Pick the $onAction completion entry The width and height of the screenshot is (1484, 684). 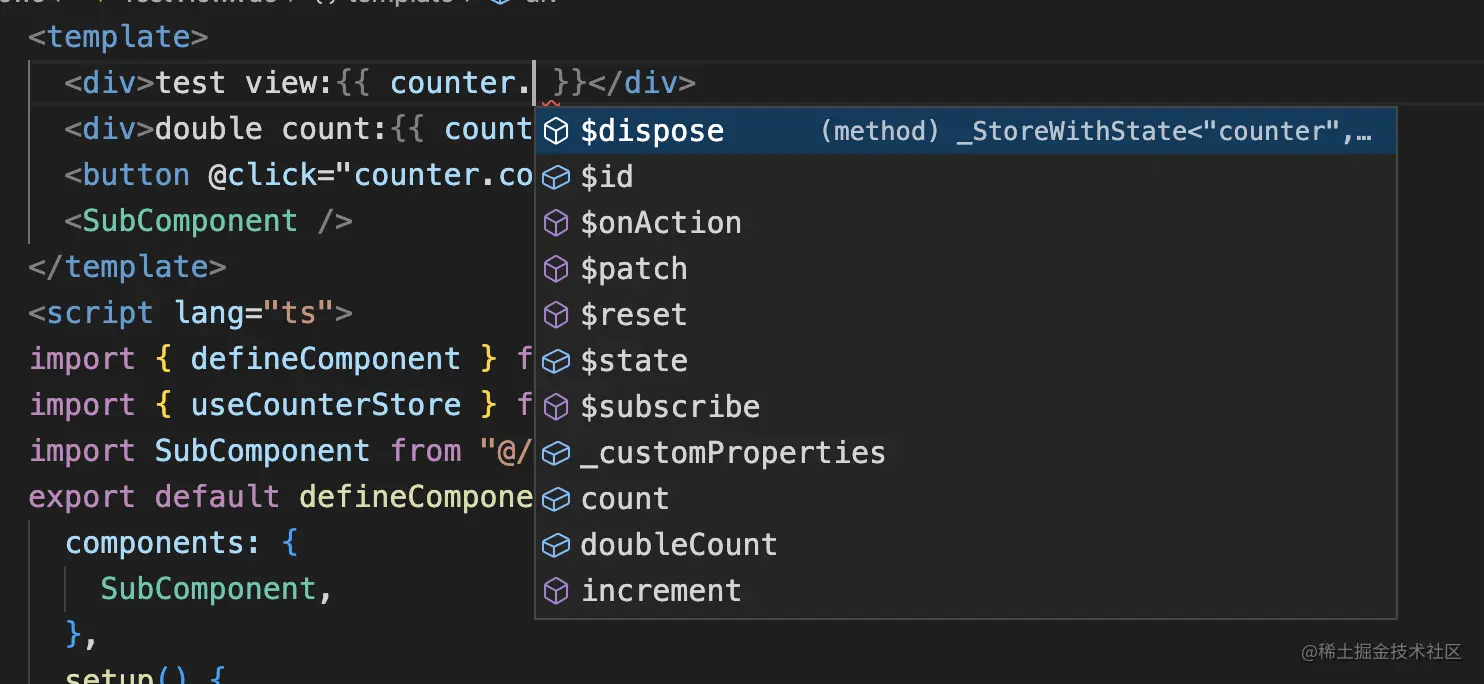click(966, 223)
